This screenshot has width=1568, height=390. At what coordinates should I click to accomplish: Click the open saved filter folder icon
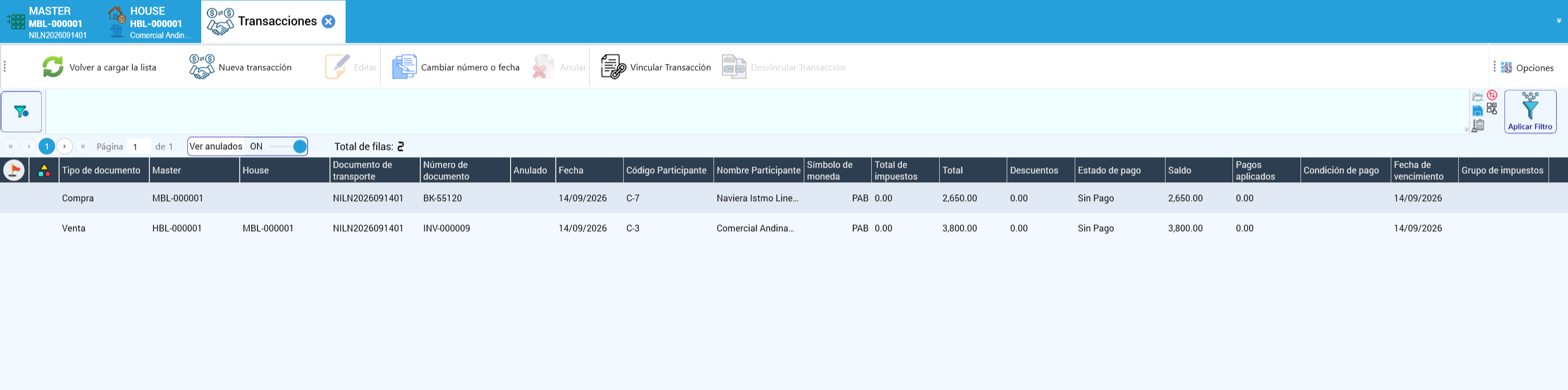click(1477, 97)
